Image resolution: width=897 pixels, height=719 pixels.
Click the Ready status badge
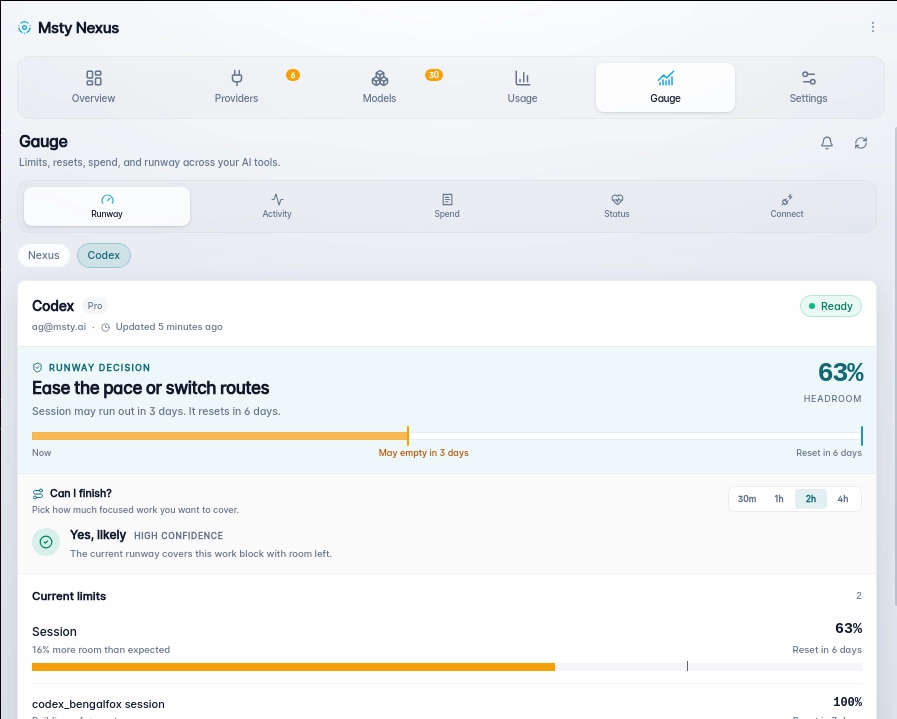831,306
